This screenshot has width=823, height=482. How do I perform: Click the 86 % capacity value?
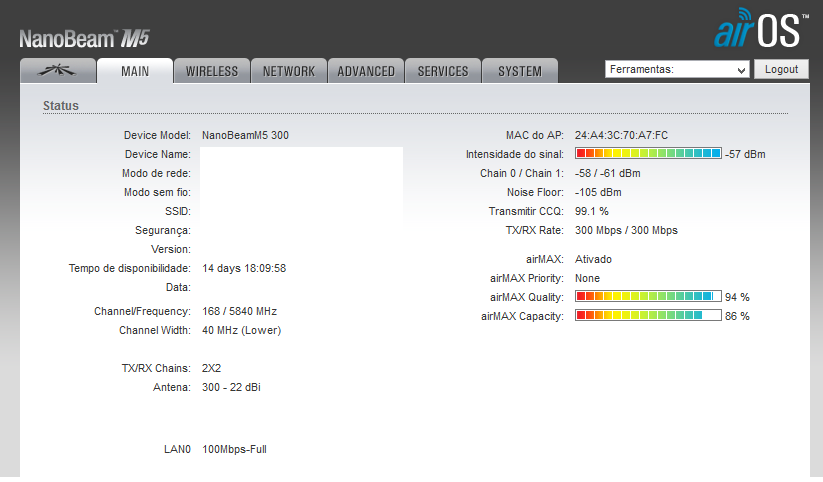(737, 316)
